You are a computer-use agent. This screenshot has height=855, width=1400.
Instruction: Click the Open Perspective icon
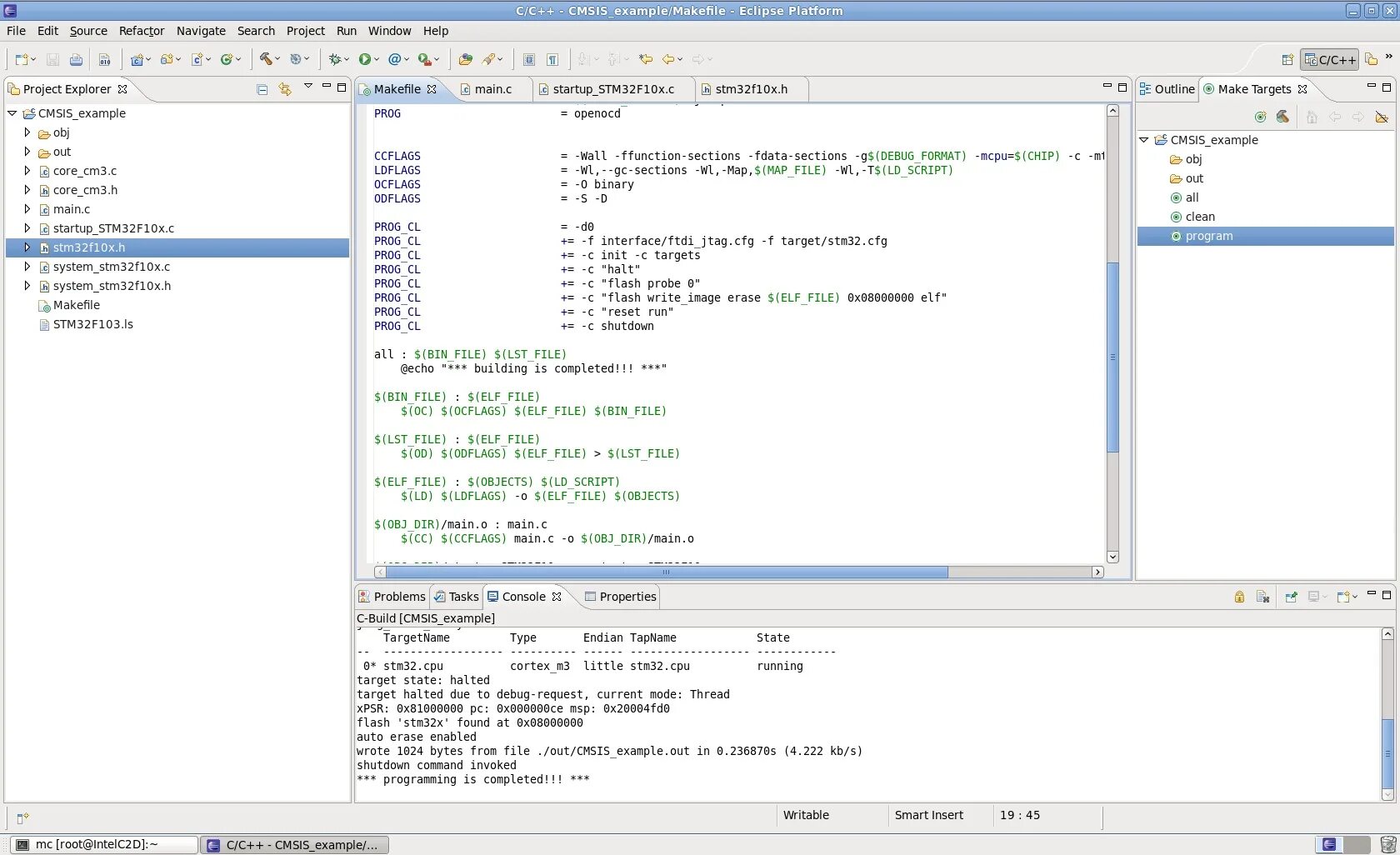(x=1287, y=60)
